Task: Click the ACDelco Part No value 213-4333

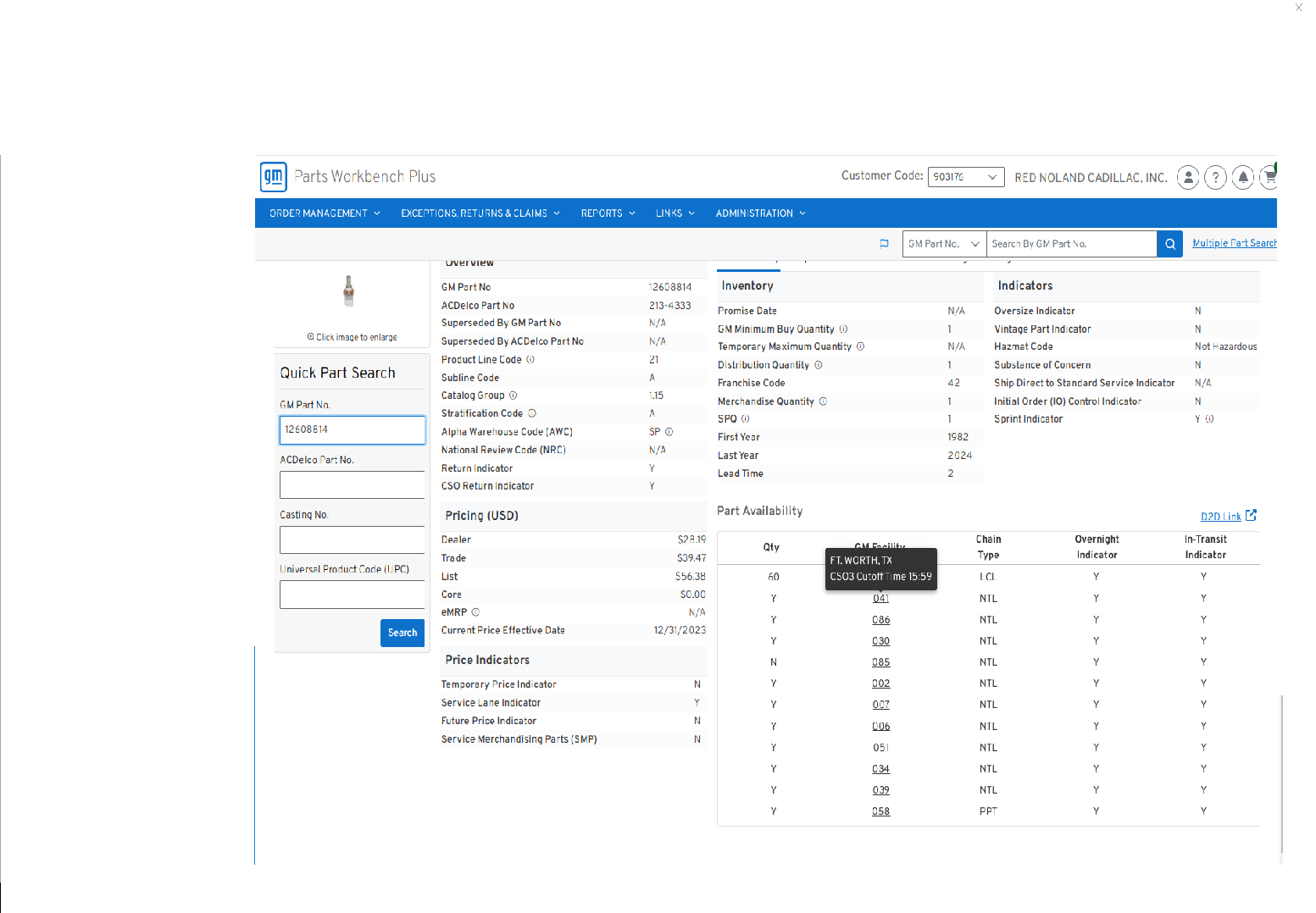Action: [x=670, y=306]
